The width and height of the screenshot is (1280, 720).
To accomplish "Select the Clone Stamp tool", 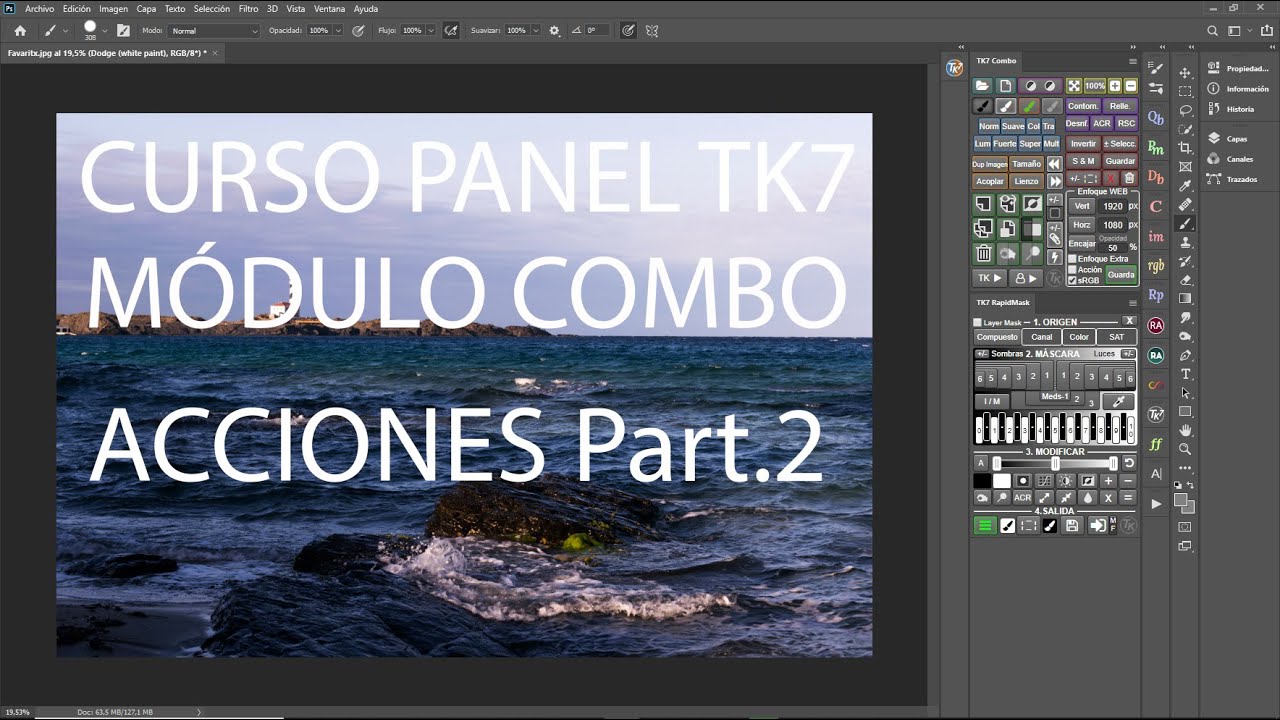I will click(x=1185, y=243).
